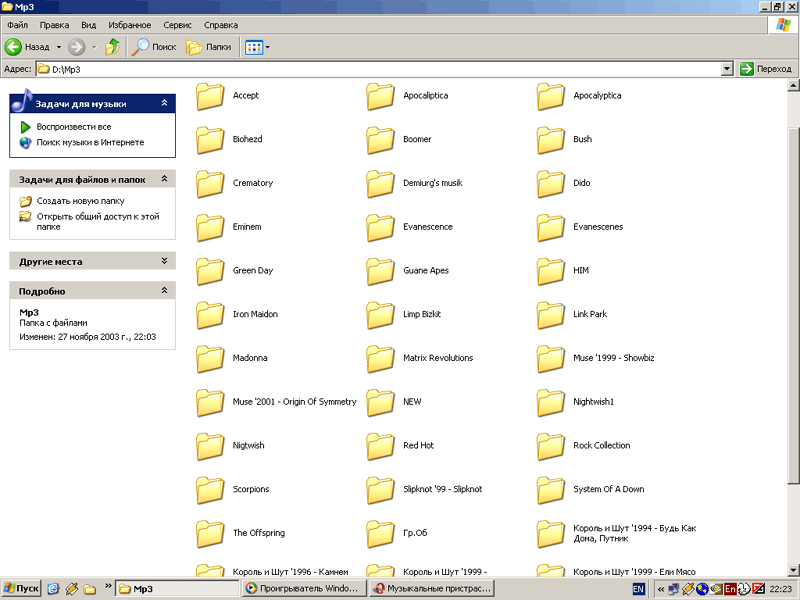Click the Back (Назад) navigation button

[28, 47]
